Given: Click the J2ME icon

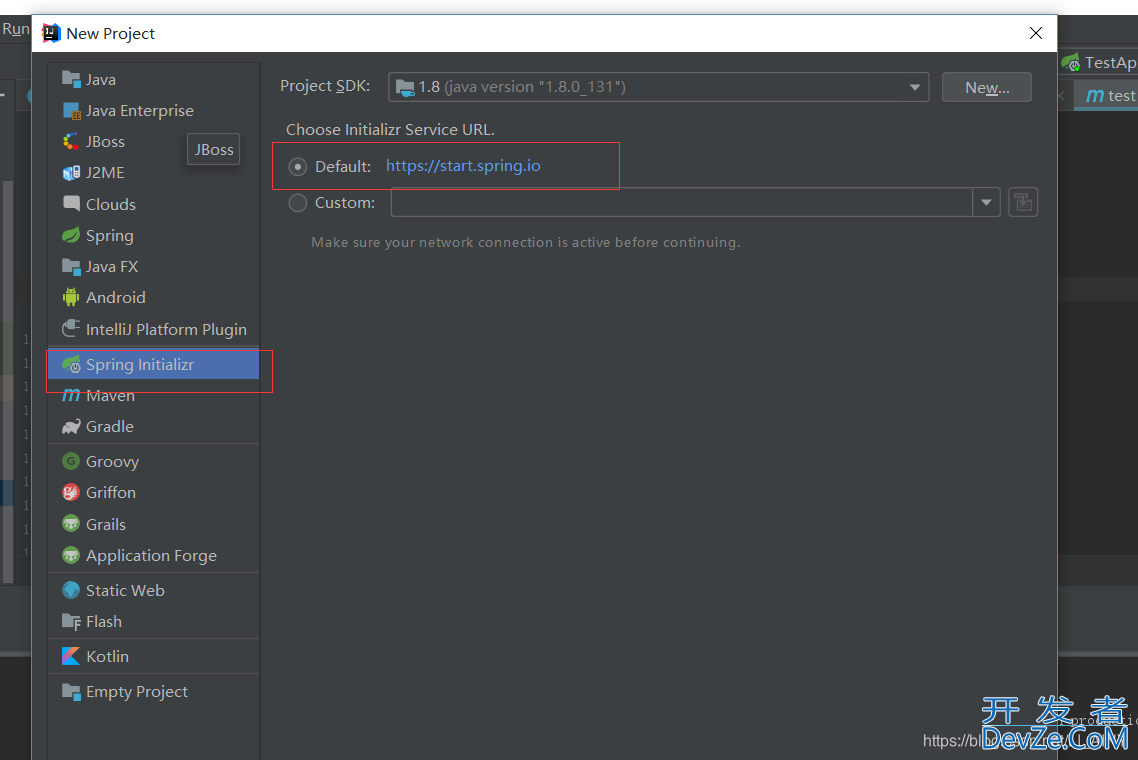Looking at the screenshot, I should point(71,173).
